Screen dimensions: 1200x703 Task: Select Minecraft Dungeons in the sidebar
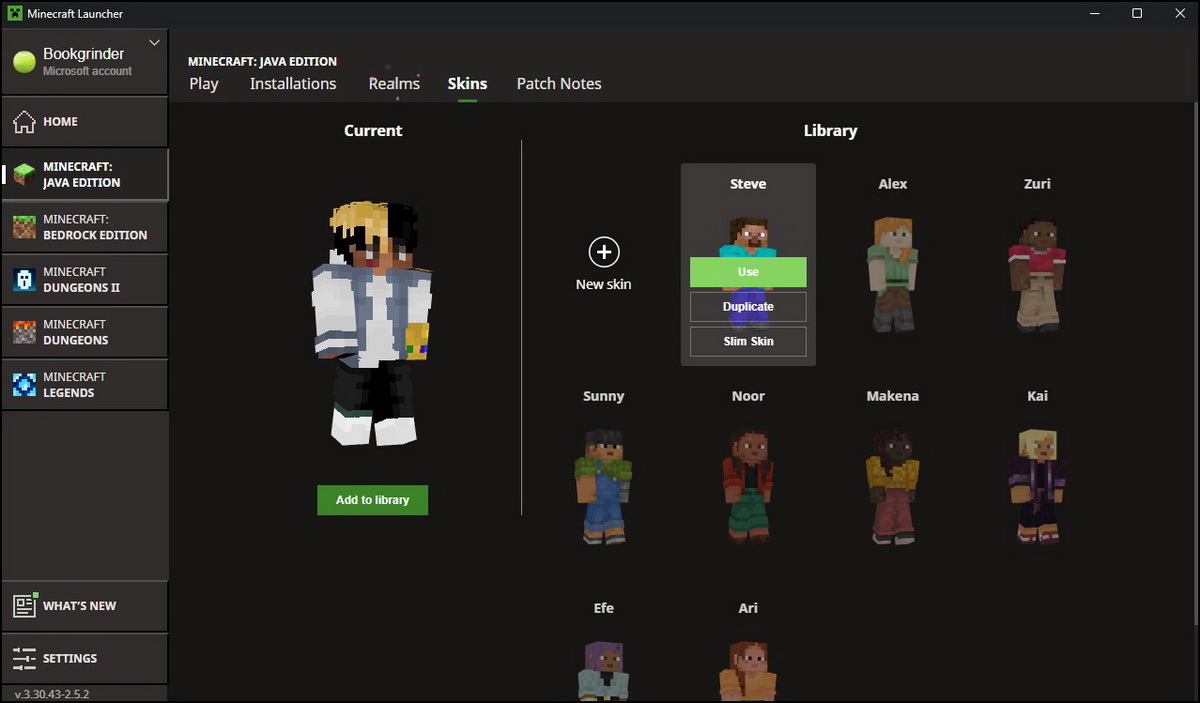[x=85, y=331]
